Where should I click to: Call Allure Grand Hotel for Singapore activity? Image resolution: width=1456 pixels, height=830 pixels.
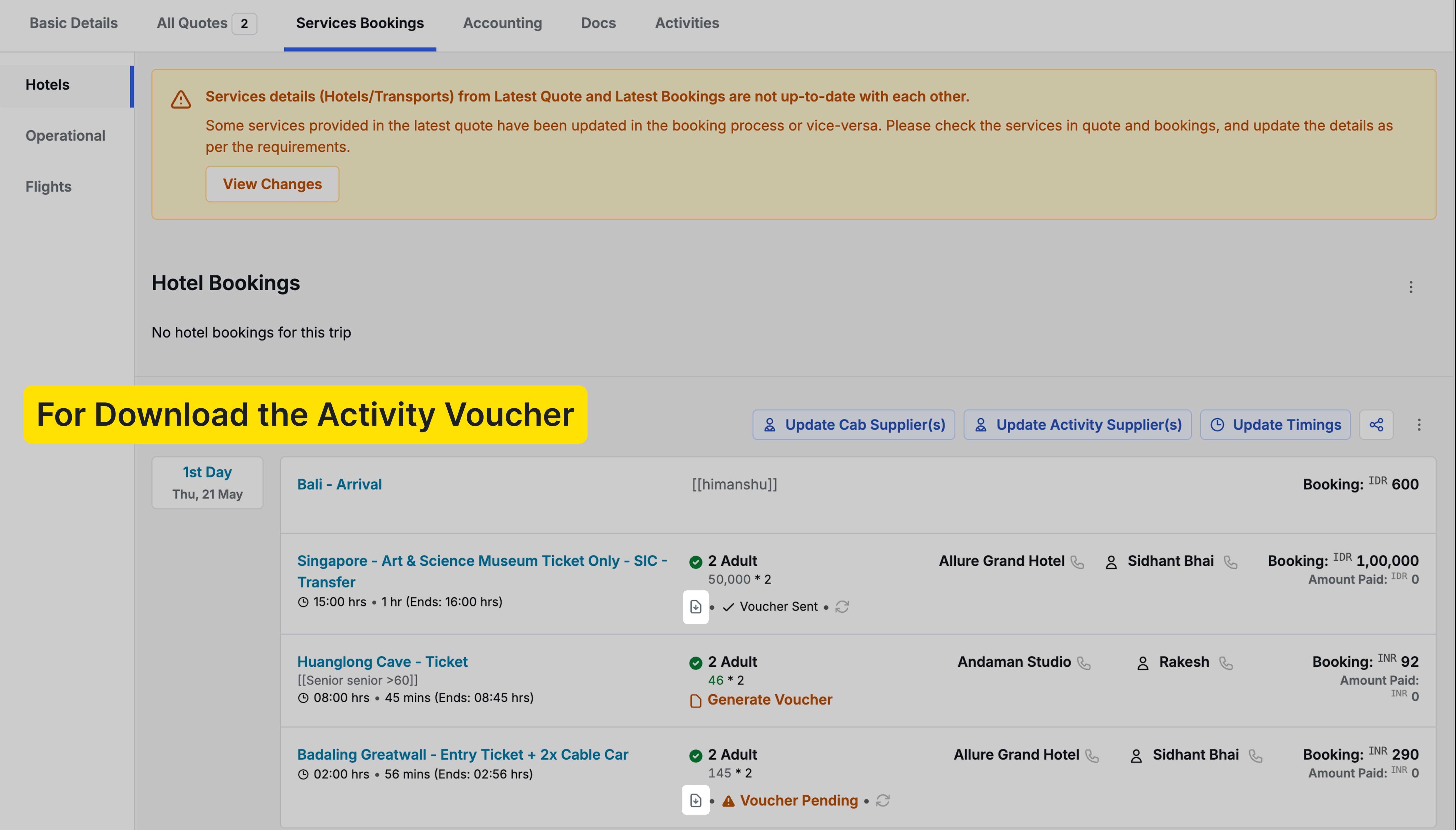coord(1077,562)
